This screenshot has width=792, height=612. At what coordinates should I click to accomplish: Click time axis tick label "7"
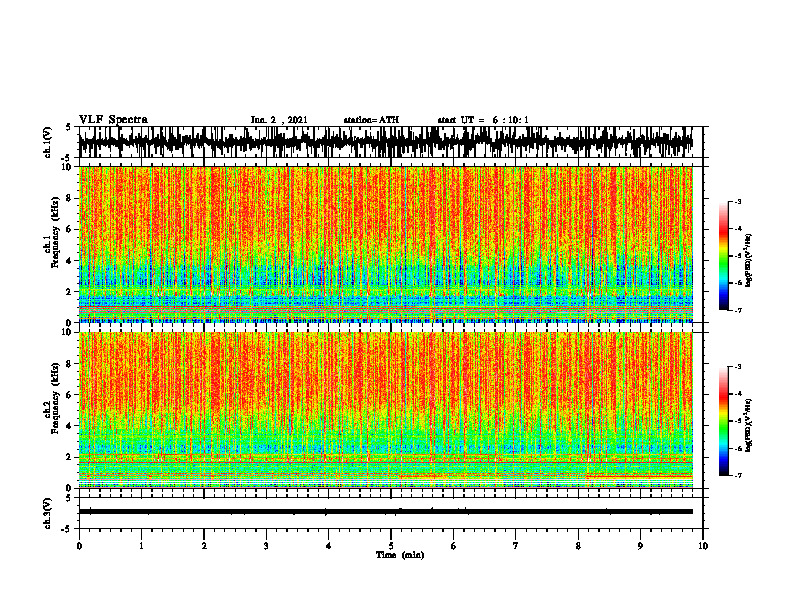[516, 546]
